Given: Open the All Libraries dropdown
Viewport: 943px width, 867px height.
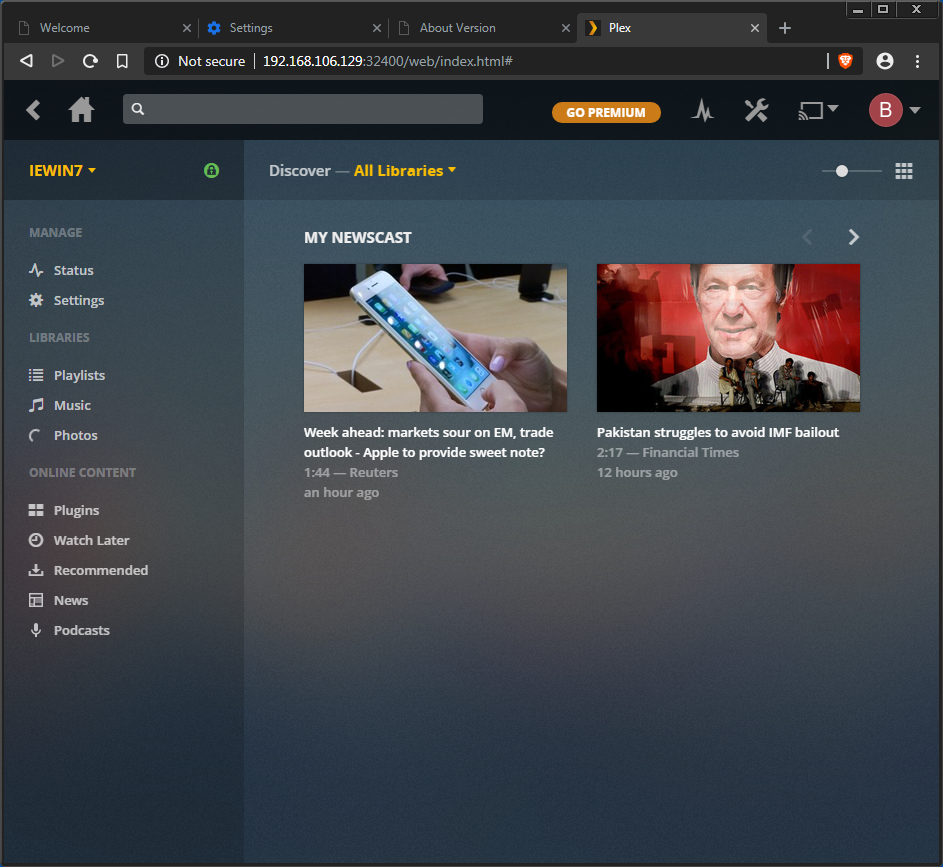Looking at the screenshot, I should tap(405, 171).
